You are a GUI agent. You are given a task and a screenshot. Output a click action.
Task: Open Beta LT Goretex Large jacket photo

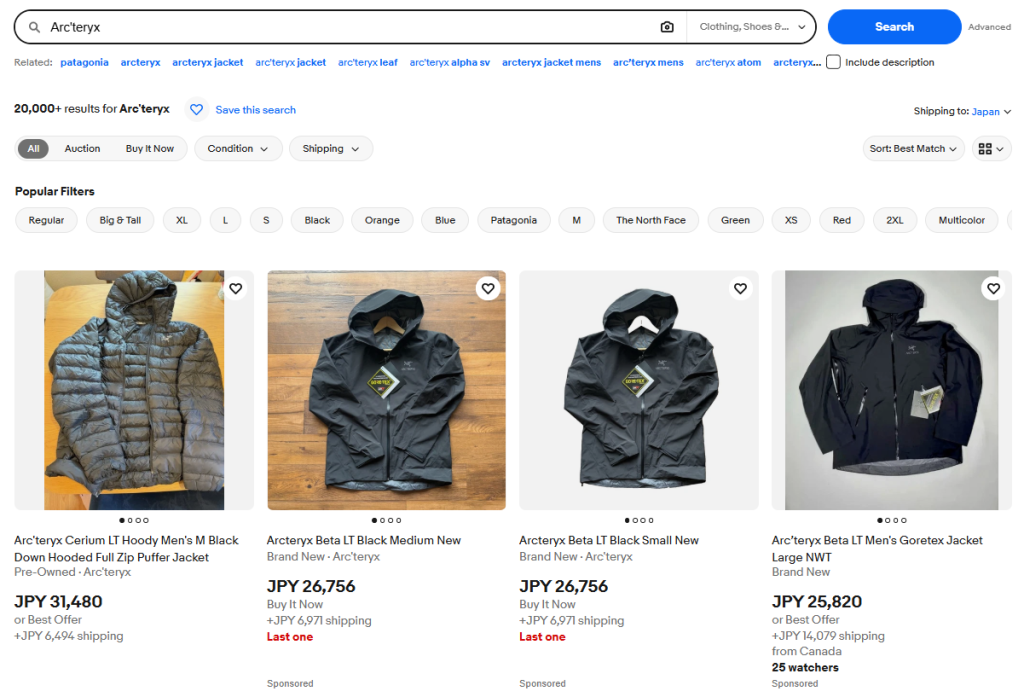click(891, 390)
